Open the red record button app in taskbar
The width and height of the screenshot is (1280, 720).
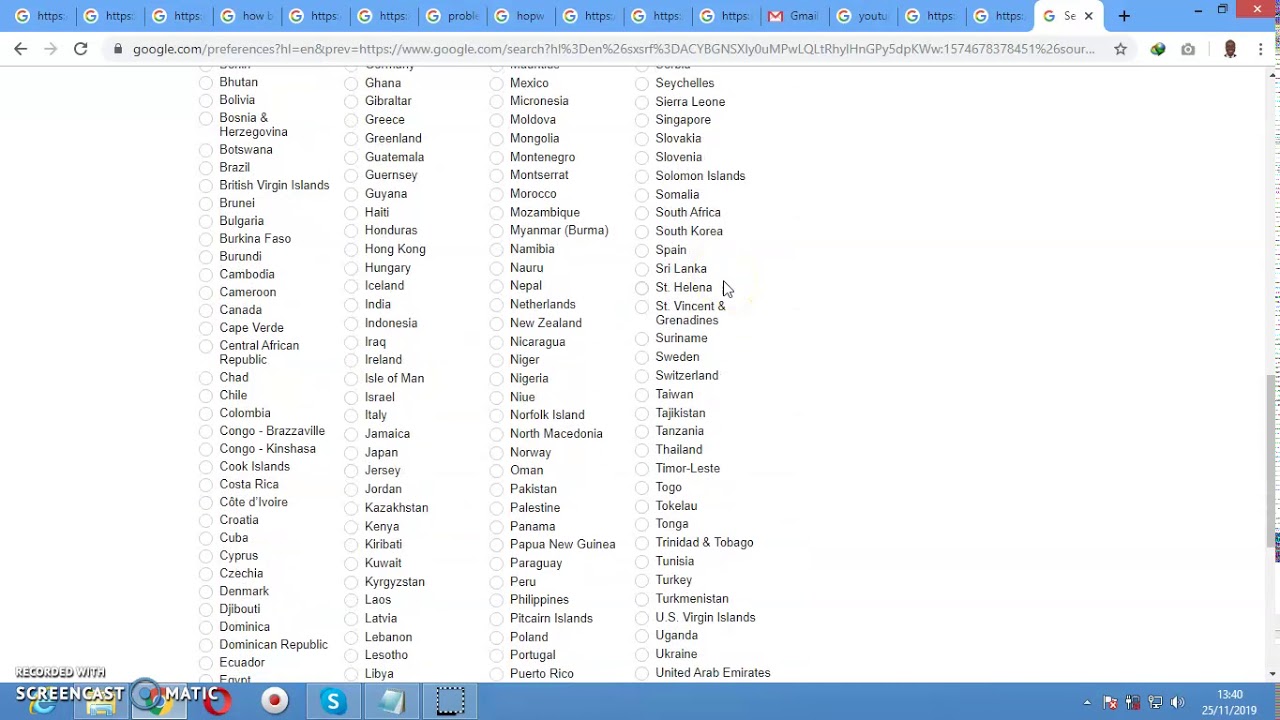tap(274, 701)
